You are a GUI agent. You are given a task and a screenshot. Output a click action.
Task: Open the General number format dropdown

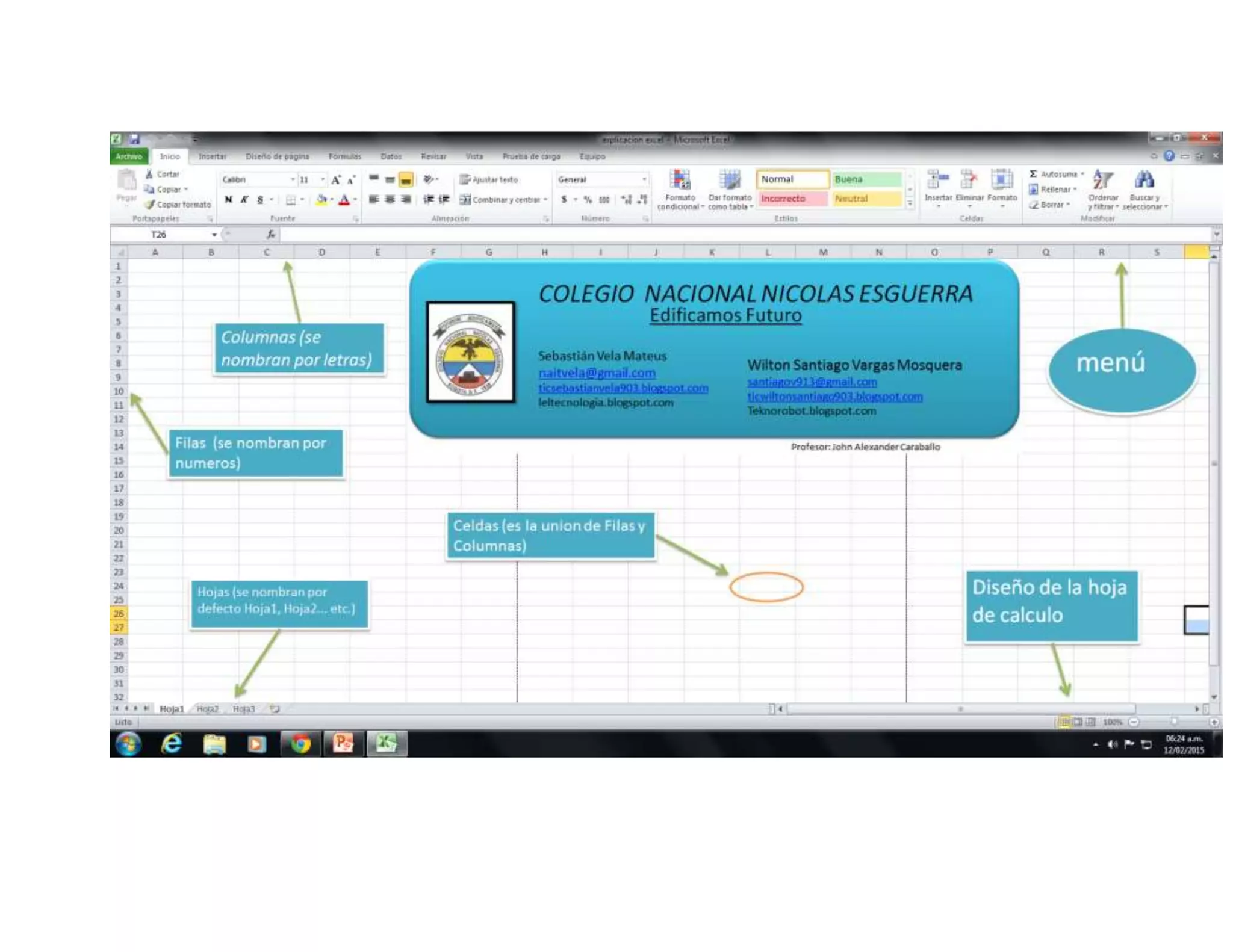(644, 179)
